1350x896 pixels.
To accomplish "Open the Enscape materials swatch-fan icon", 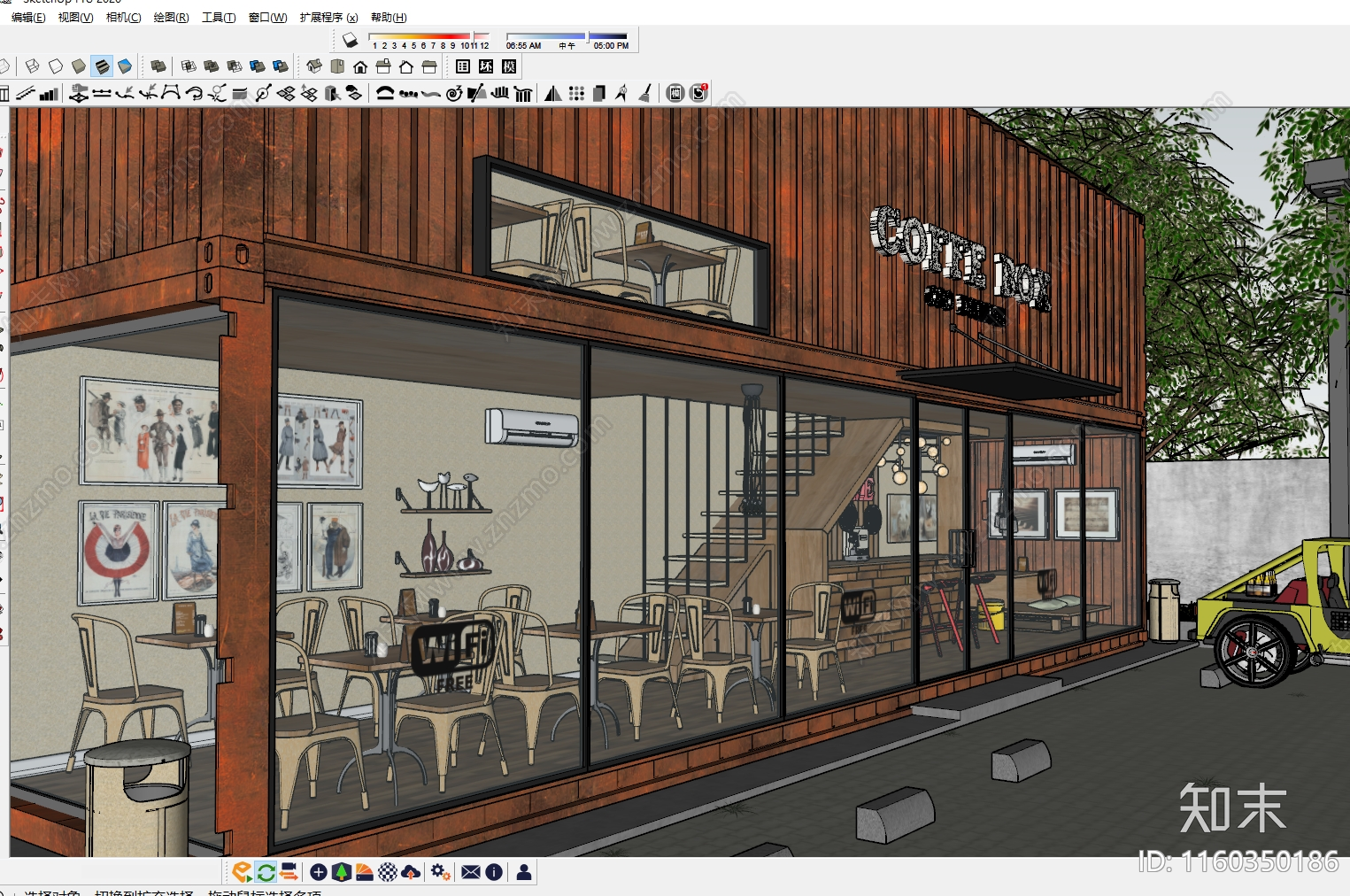I will (365, 872).
